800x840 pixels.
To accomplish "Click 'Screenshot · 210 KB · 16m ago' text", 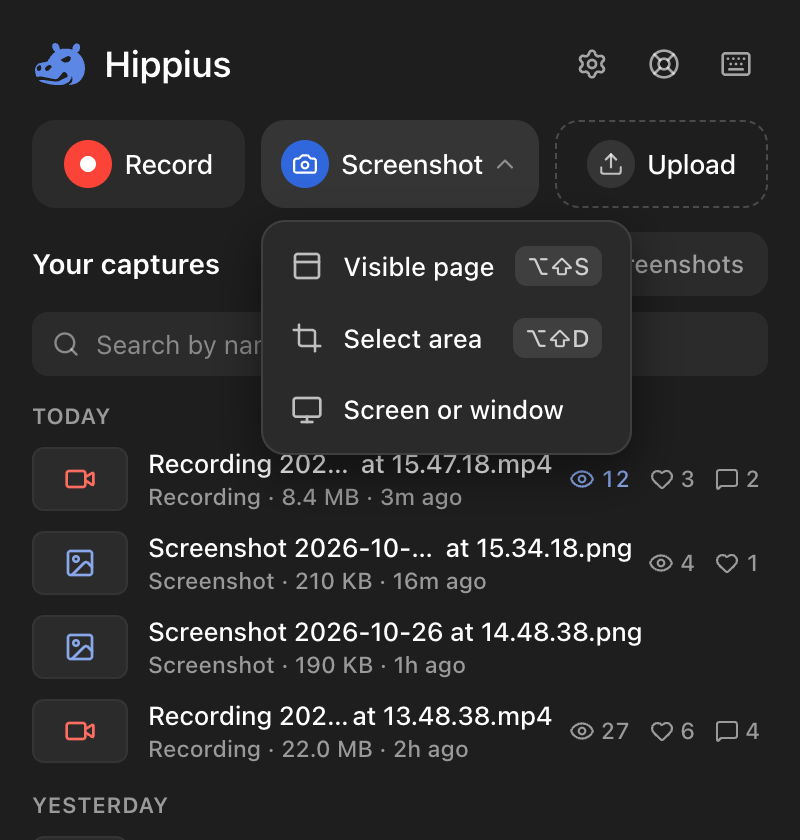I will point(318,581).
